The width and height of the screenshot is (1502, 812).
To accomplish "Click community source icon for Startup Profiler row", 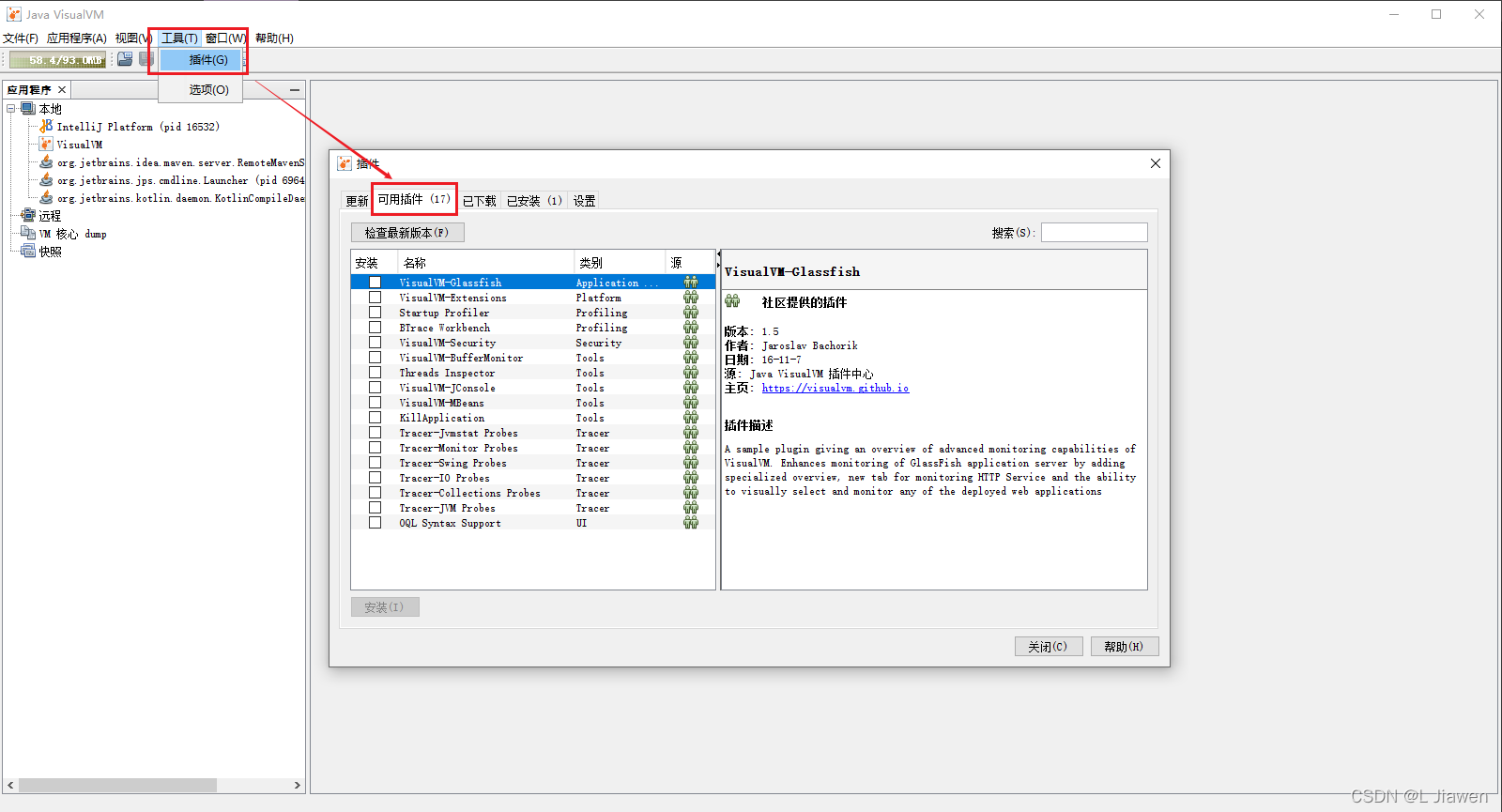I will coord(691,312).
